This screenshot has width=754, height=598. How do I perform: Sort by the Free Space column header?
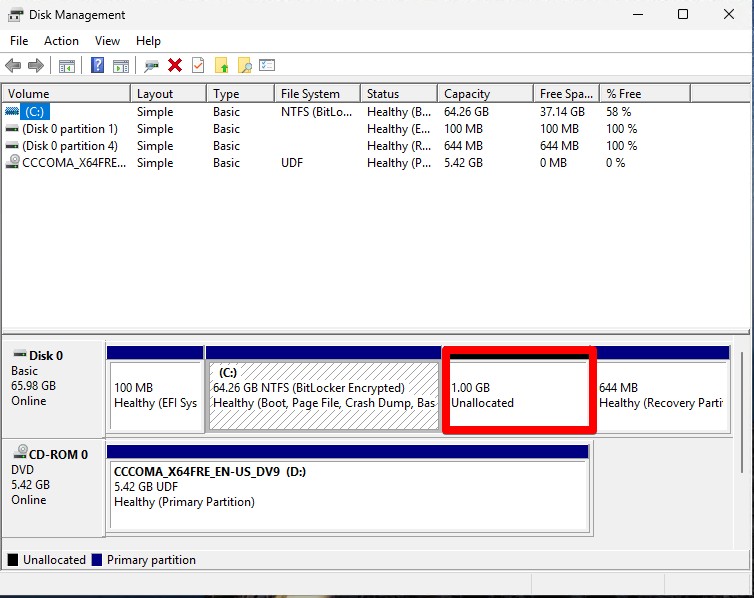(566, 94)
